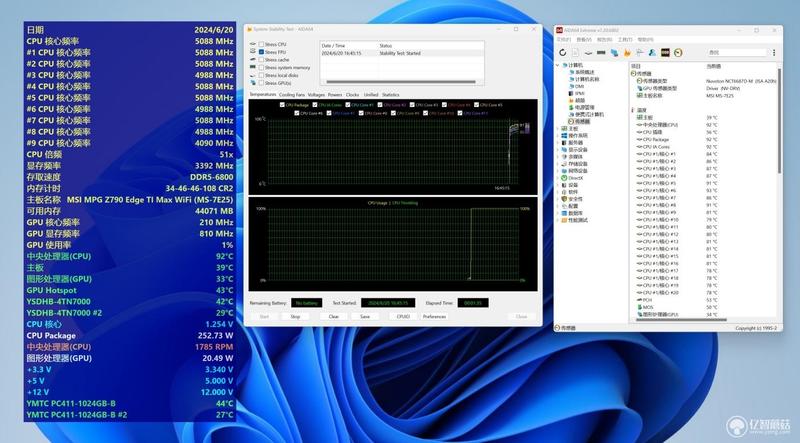Click the log list horizontal scrollbar
This screenshot has width=800, height=443.
401,82
